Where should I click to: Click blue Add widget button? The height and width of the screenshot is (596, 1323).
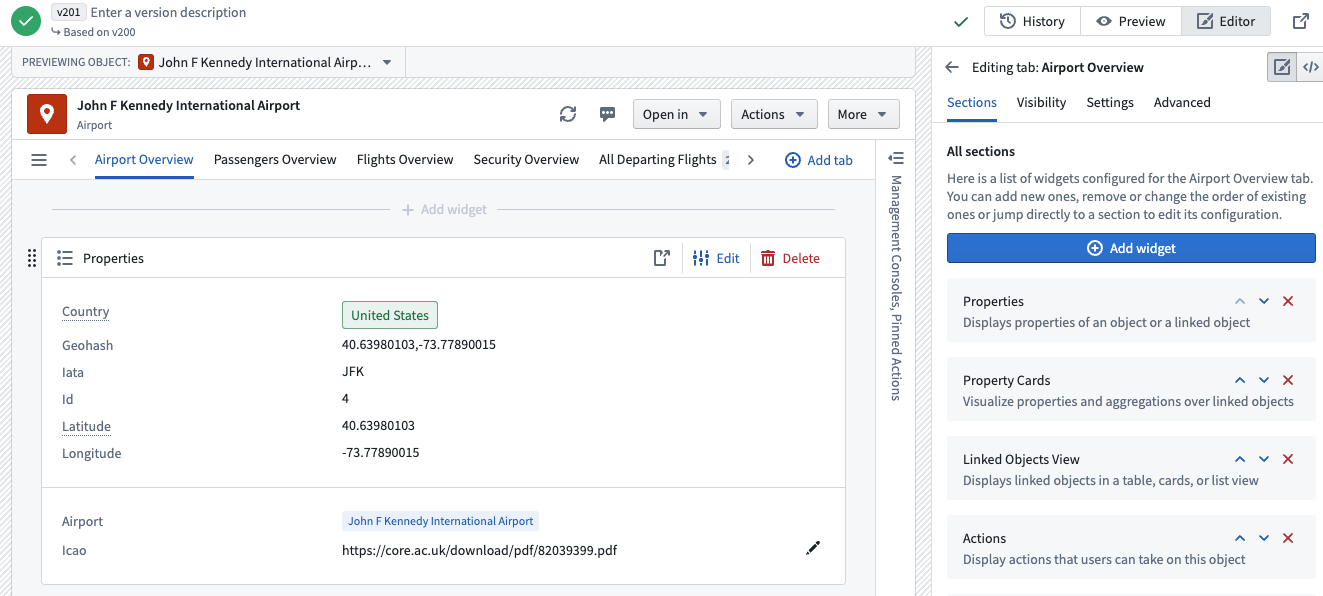tap(1131, 248)
